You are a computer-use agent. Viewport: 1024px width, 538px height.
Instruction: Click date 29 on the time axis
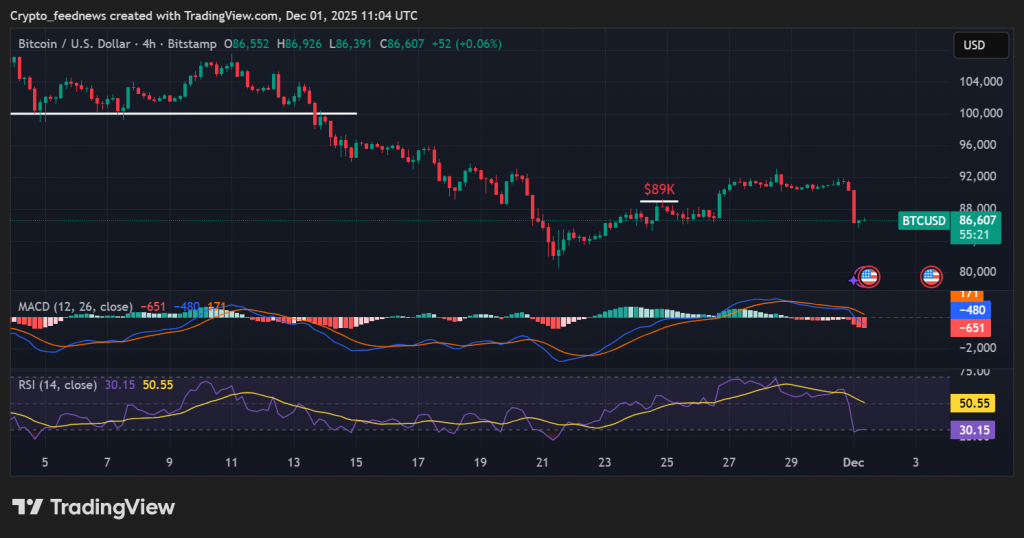791,463
